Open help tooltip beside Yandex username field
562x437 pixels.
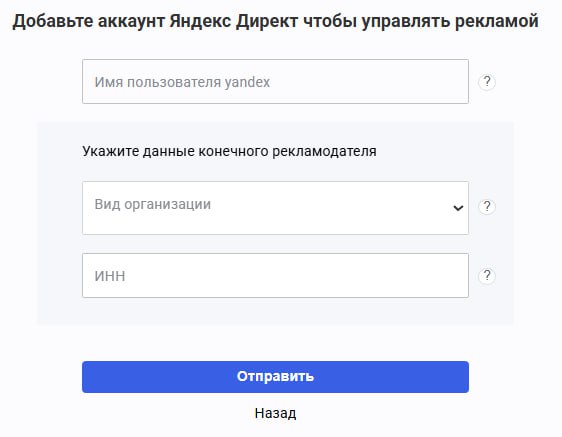point(487,82)
